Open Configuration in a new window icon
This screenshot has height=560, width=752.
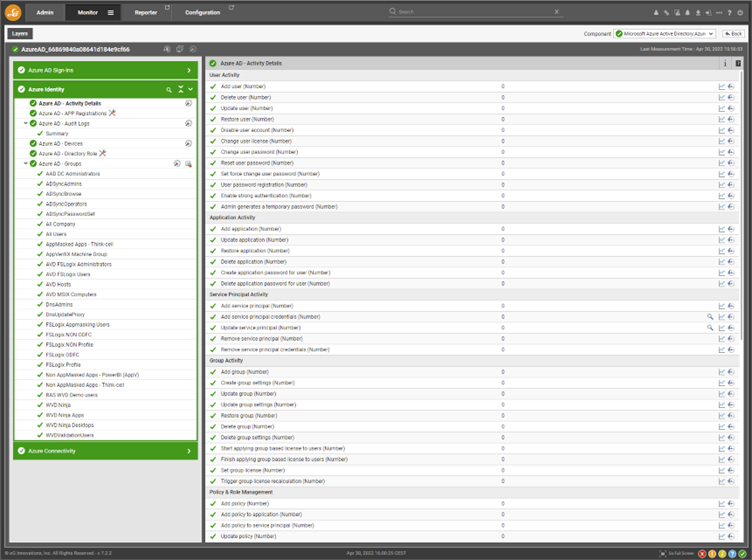pos(231,8)
